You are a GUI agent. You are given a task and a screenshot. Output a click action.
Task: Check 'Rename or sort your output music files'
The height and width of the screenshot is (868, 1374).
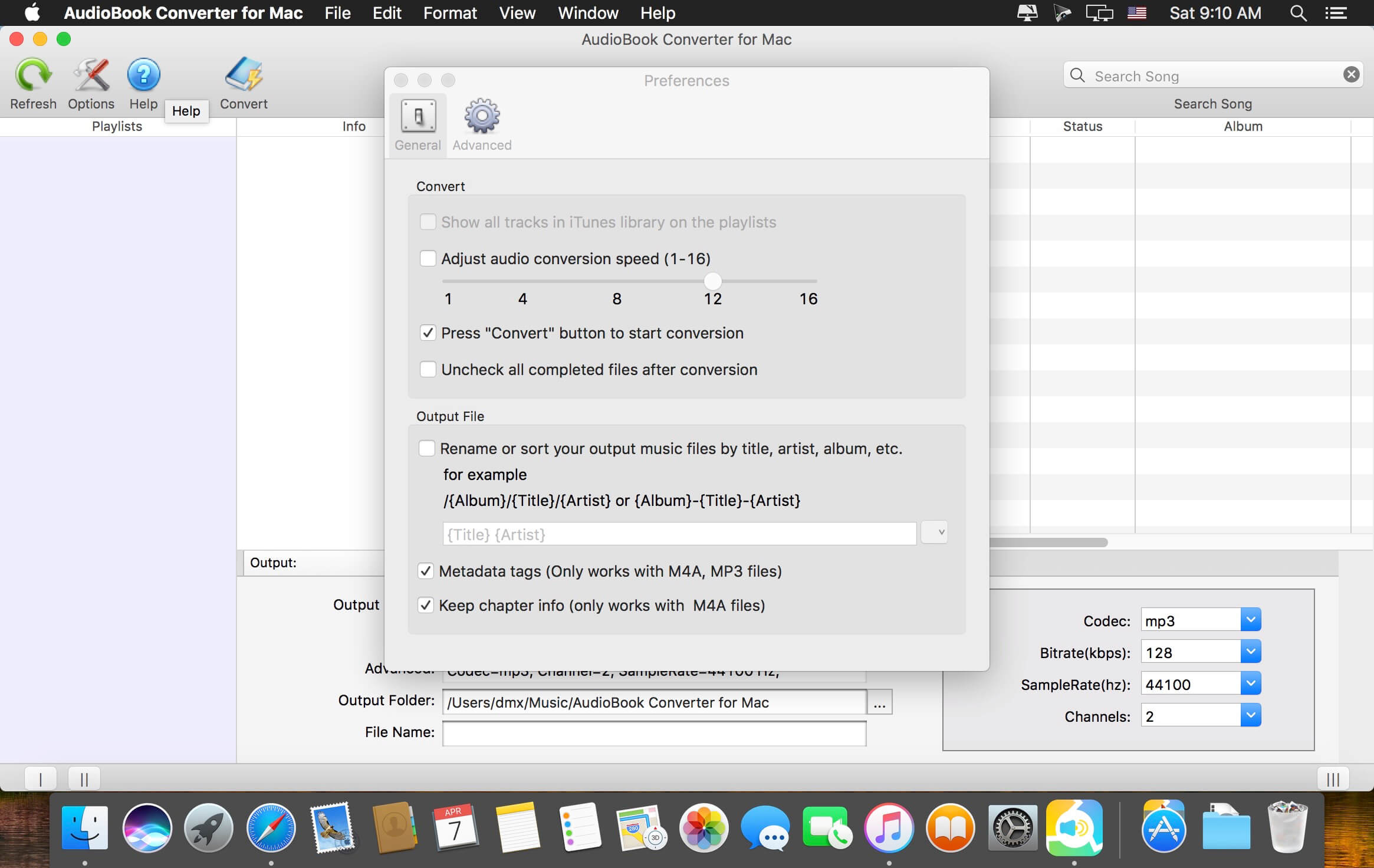point(426,448)
